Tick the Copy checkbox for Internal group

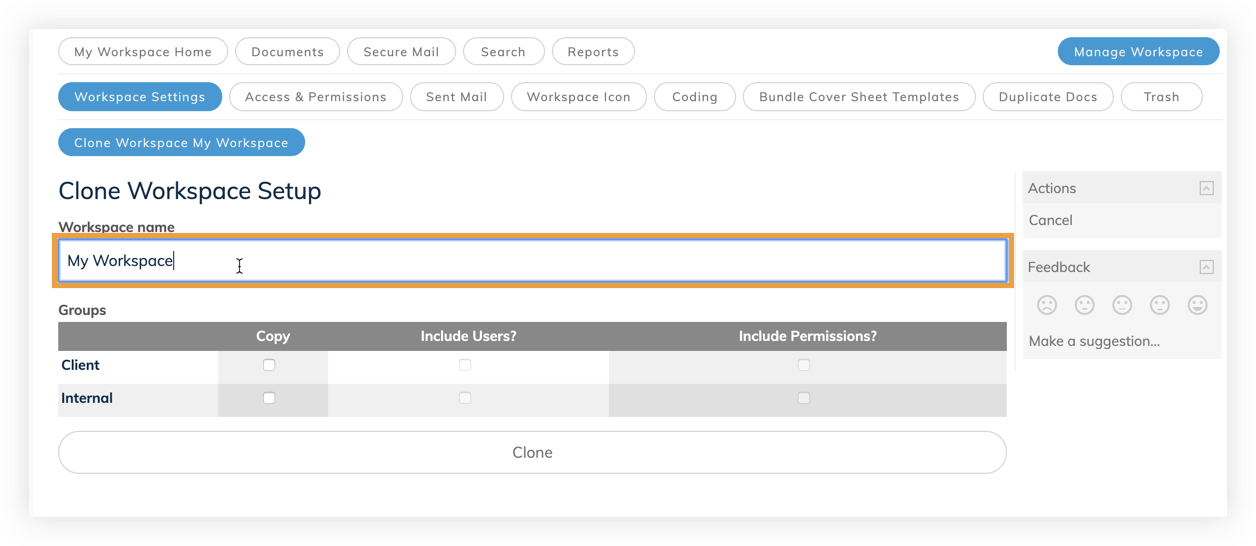[x=269, y=398]
